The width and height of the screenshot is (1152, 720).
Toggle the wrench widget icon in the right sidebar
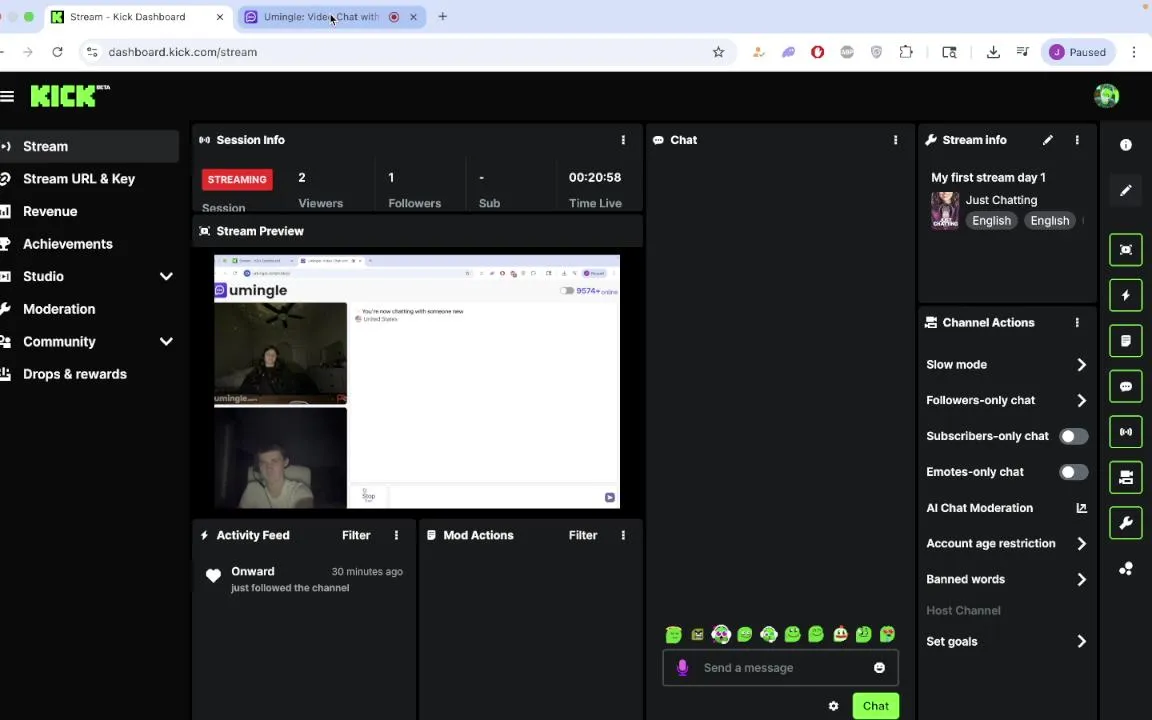(x=1126, y=523)
